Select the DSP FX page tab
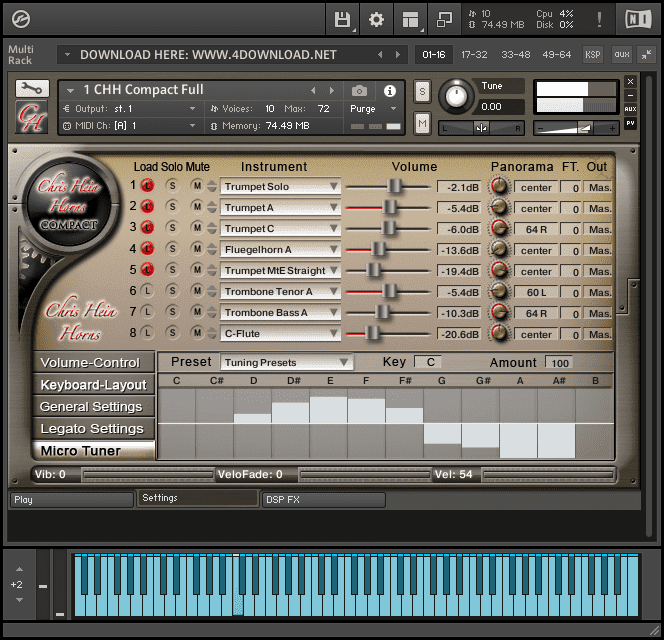The image size is (664, 640). pyautogui.click(x=324, y=500)
